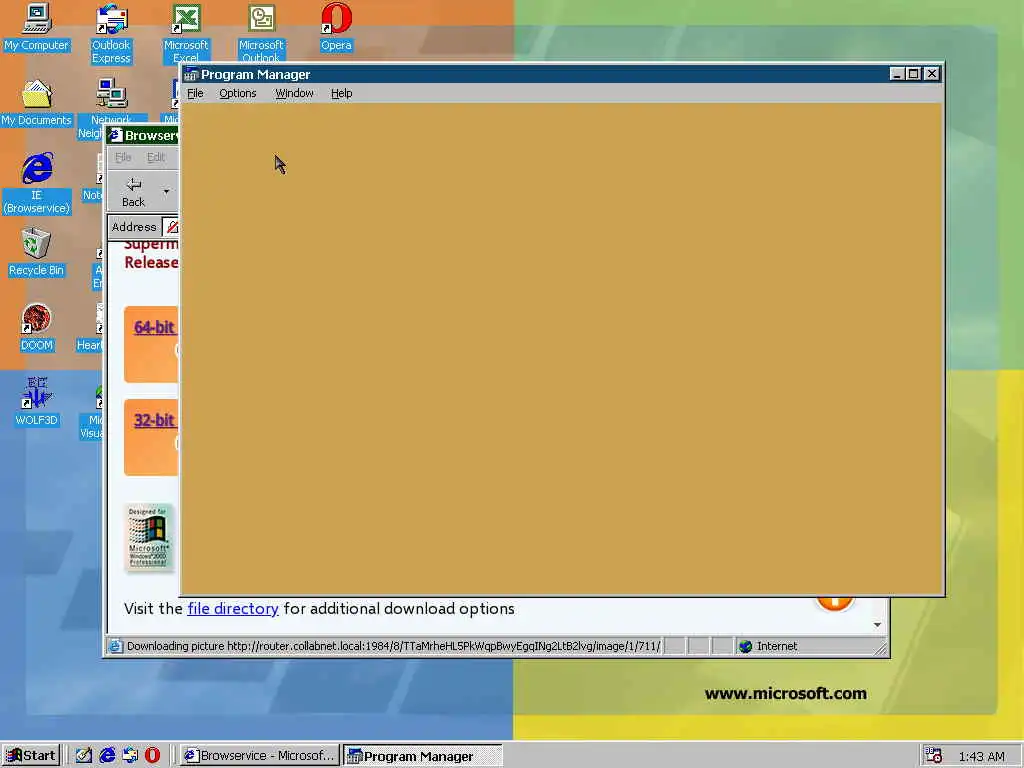Click the Browservice window title bar IE icon

(116, 135)
